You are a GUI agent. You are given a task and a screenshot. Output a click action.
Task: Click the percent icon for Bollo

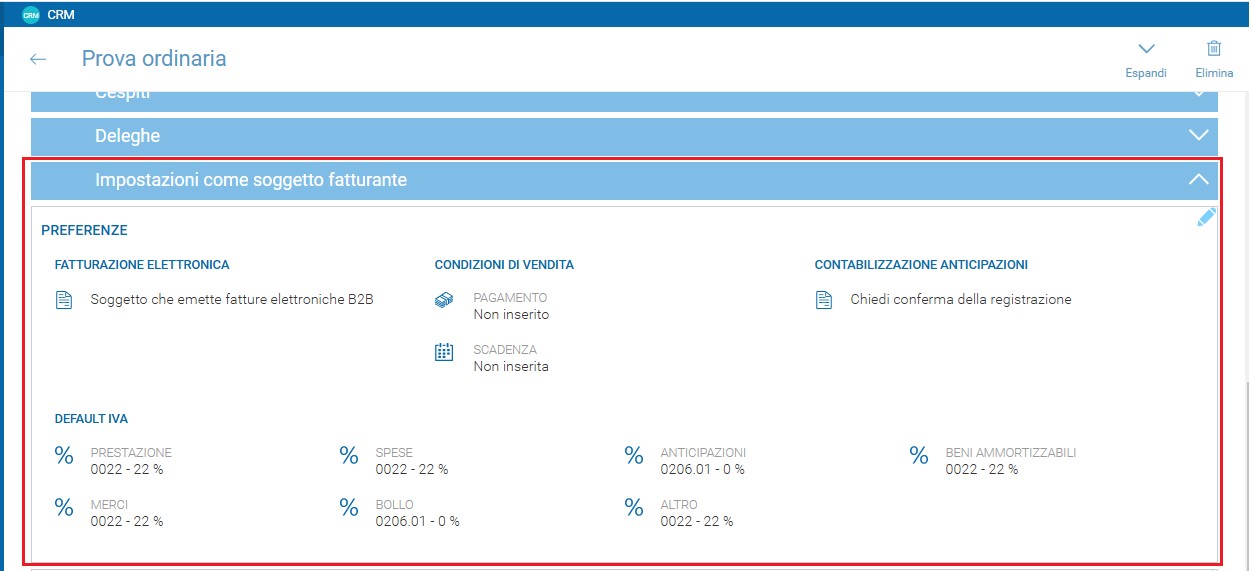[x=349, y=508]
